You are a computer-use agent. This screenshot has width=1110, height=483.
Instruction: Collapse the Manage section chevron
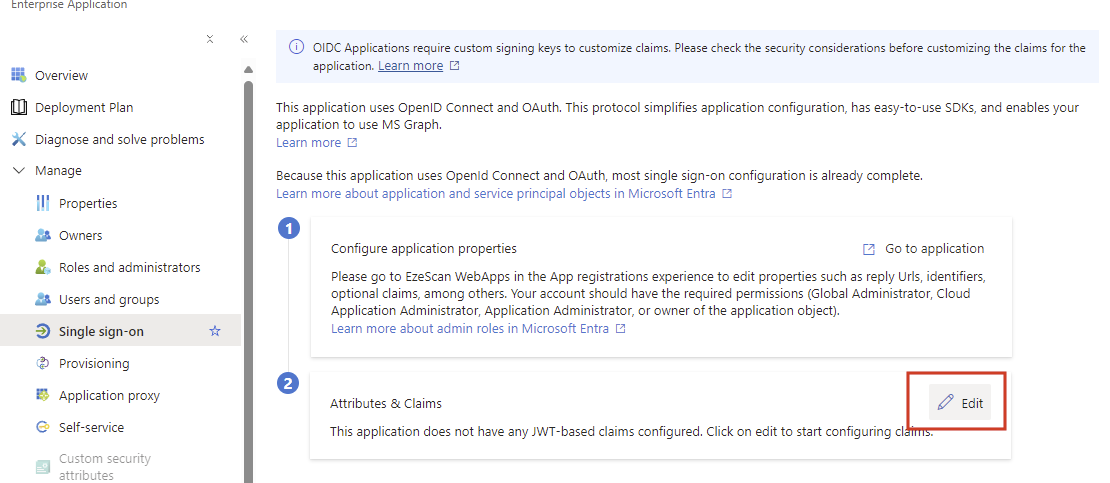coord(18,171)
